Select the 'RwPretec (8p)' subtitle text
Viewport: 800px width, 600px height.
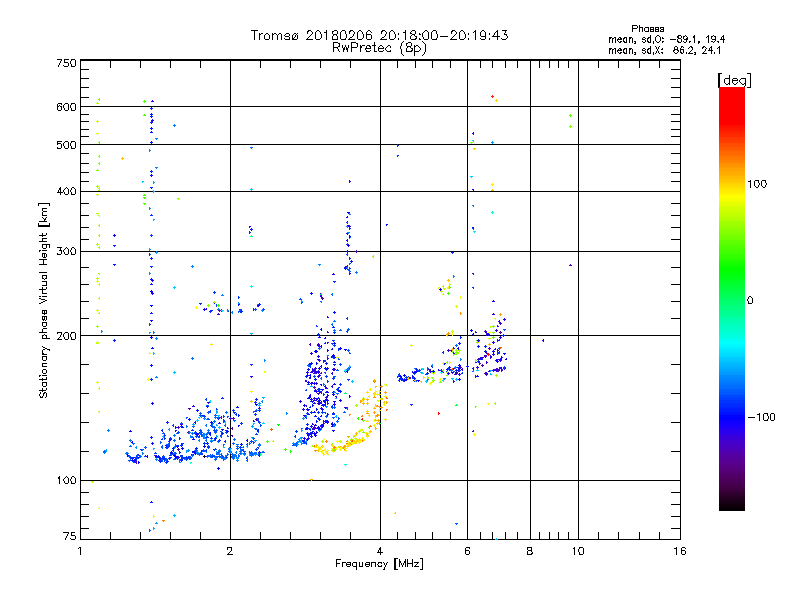[379, 48]
